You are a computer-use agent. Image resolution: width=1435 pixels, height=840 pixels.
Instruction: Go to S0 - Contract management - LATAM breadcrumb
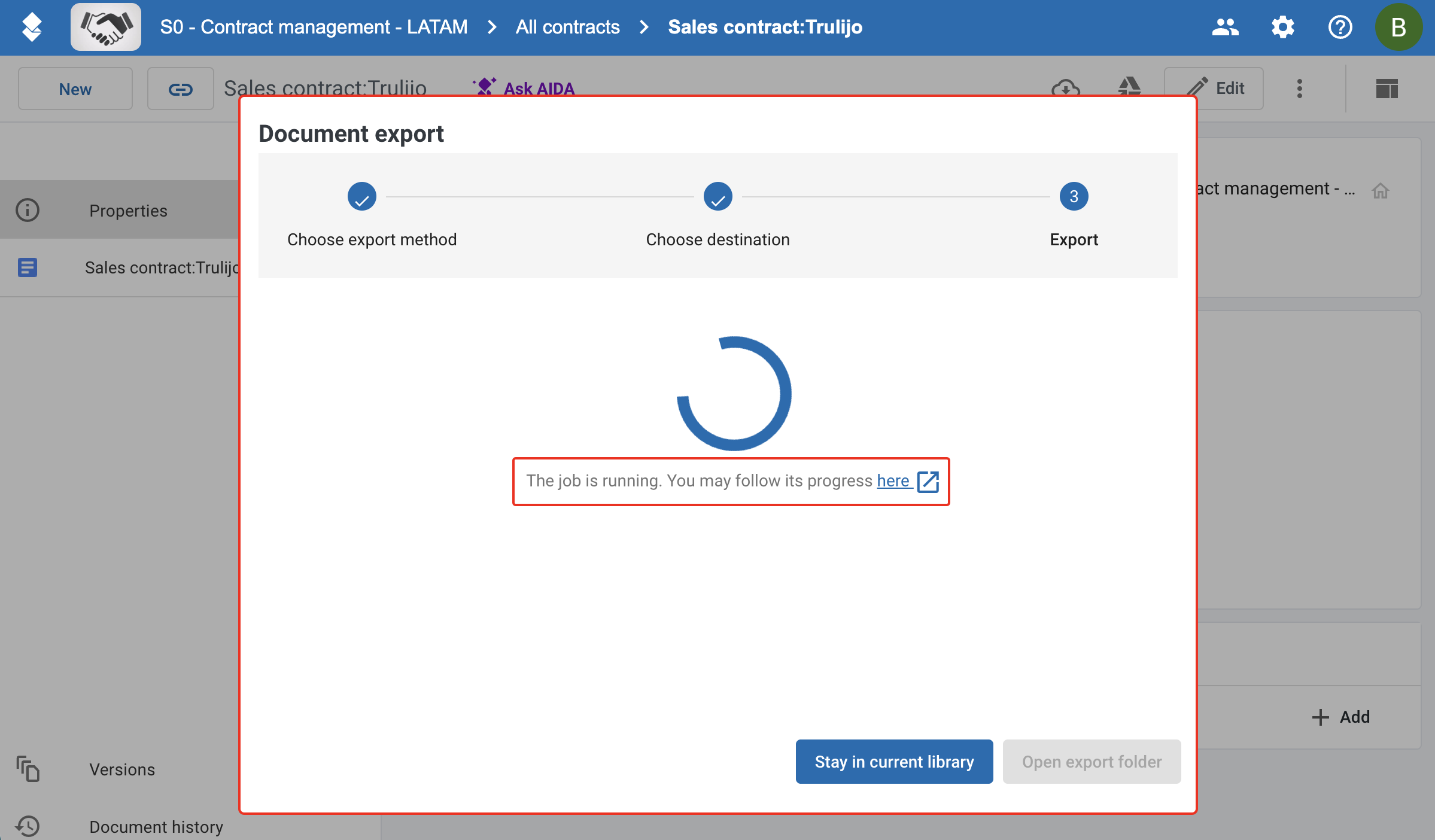pos(314,27)
